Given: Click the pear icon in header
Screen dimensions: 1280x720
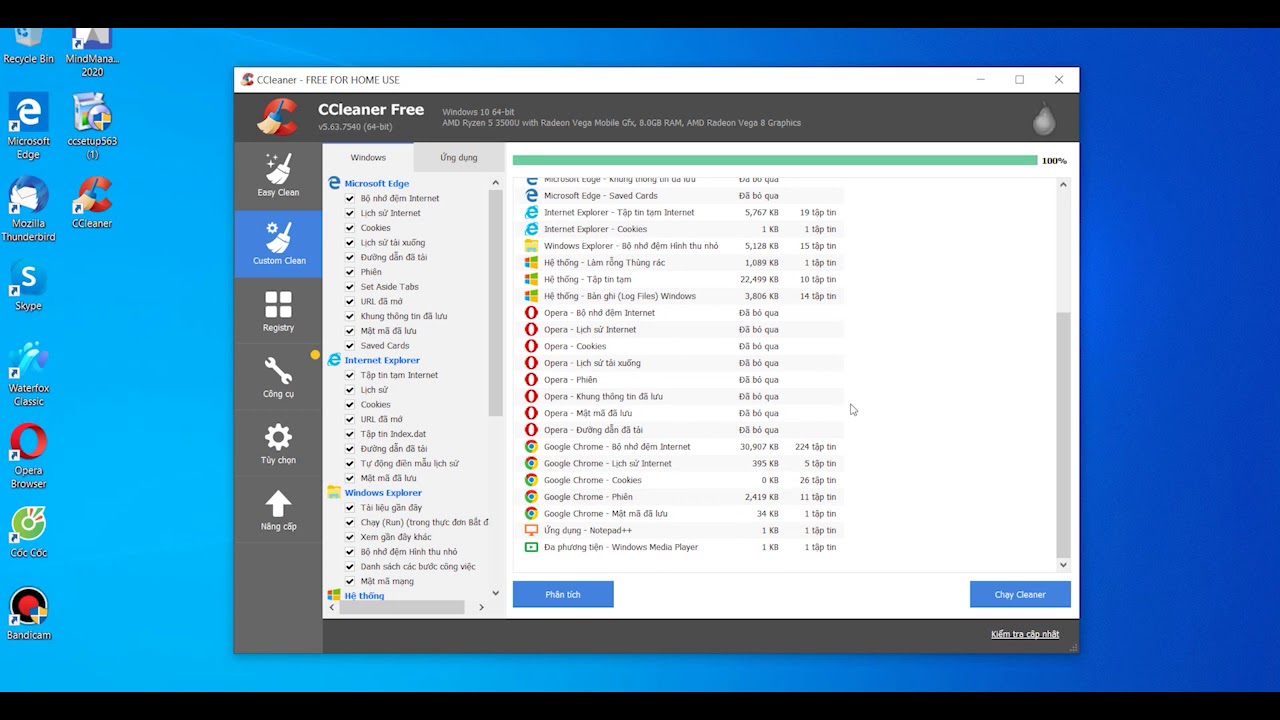Looking at the screenshot, I should pos(1044,118).
